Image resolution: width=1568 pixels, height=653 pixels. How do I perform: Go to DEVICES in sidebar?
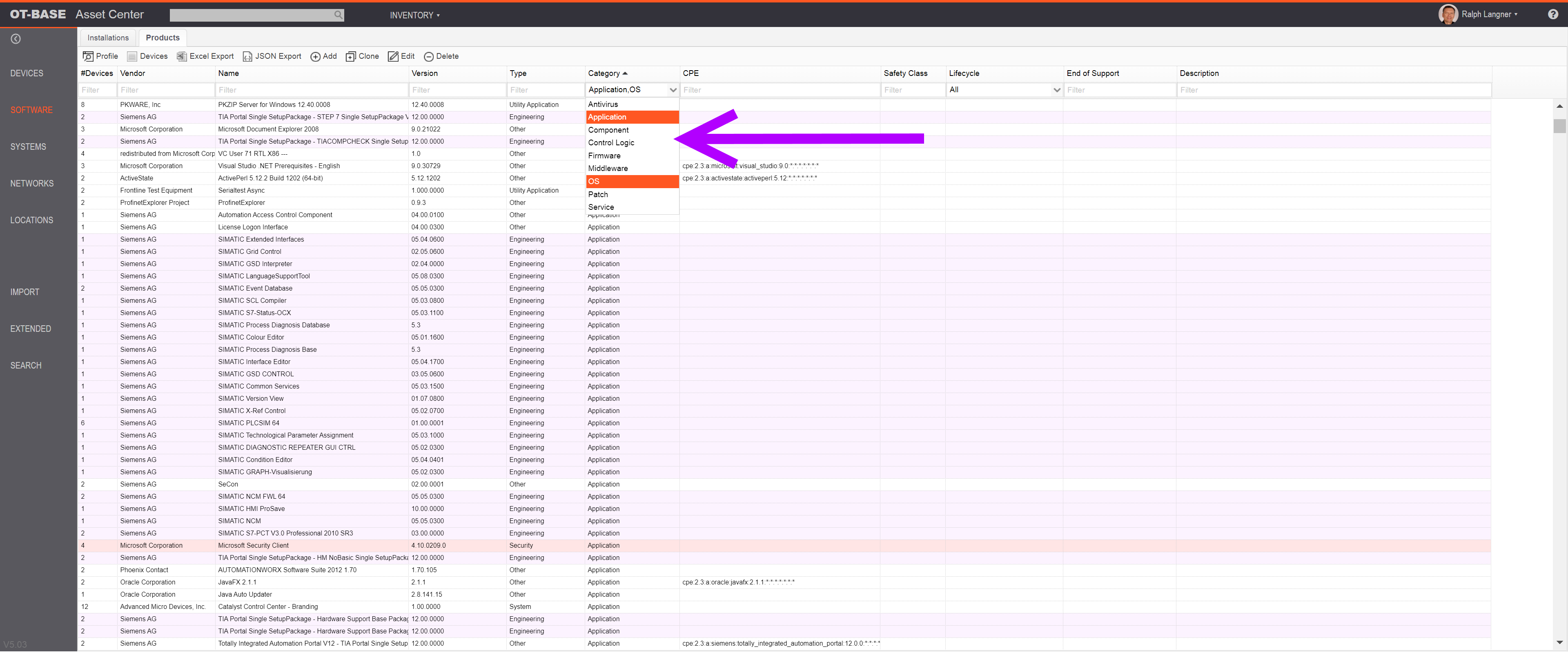click(x=27, y=73)
